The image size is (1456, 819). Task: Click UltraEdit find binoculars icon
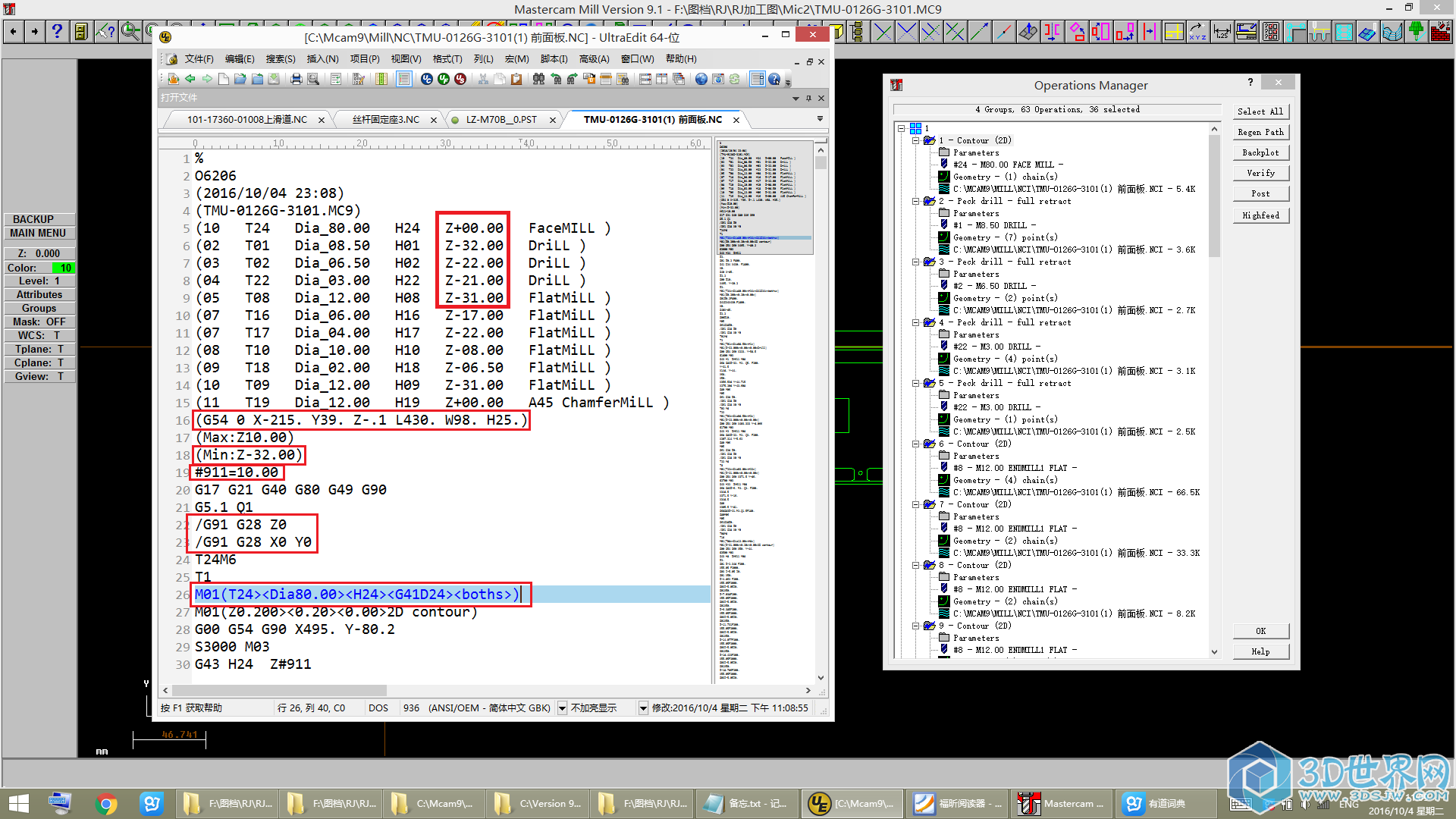point(539,79)
